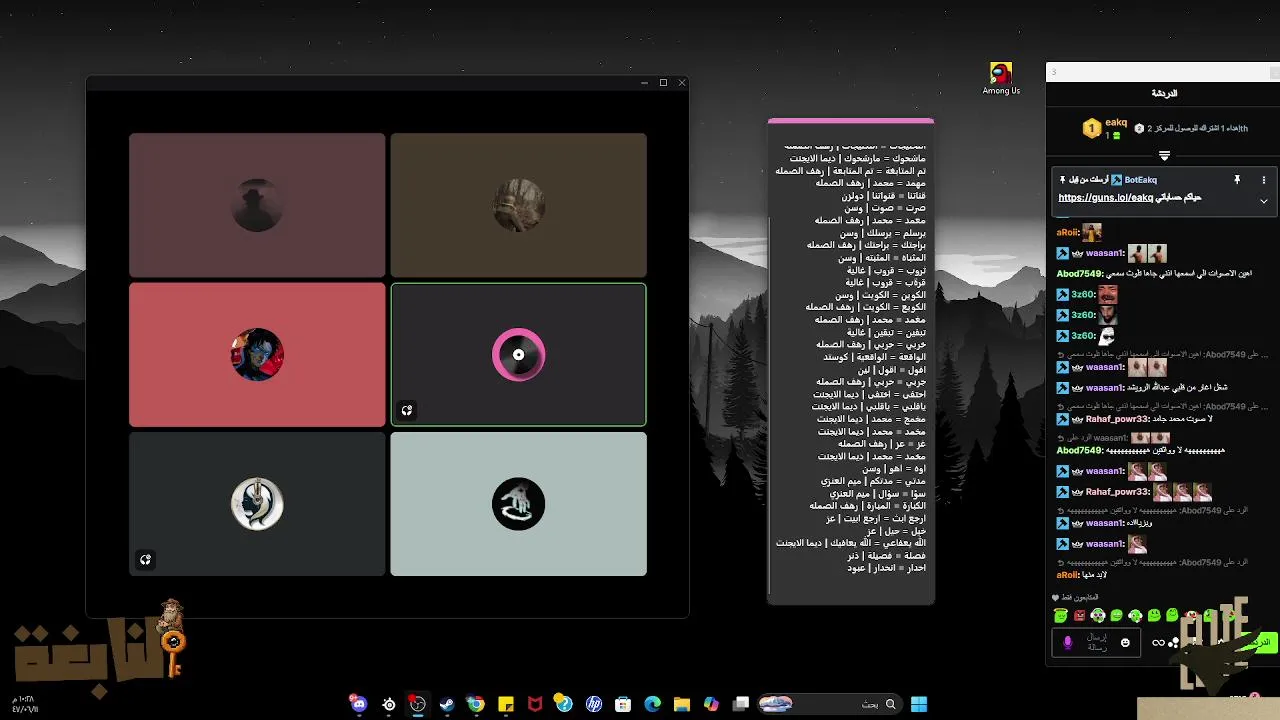1280x720 pixels.
Task: Click the pink vinyl record avatar tile
Action: pos(518,354)
